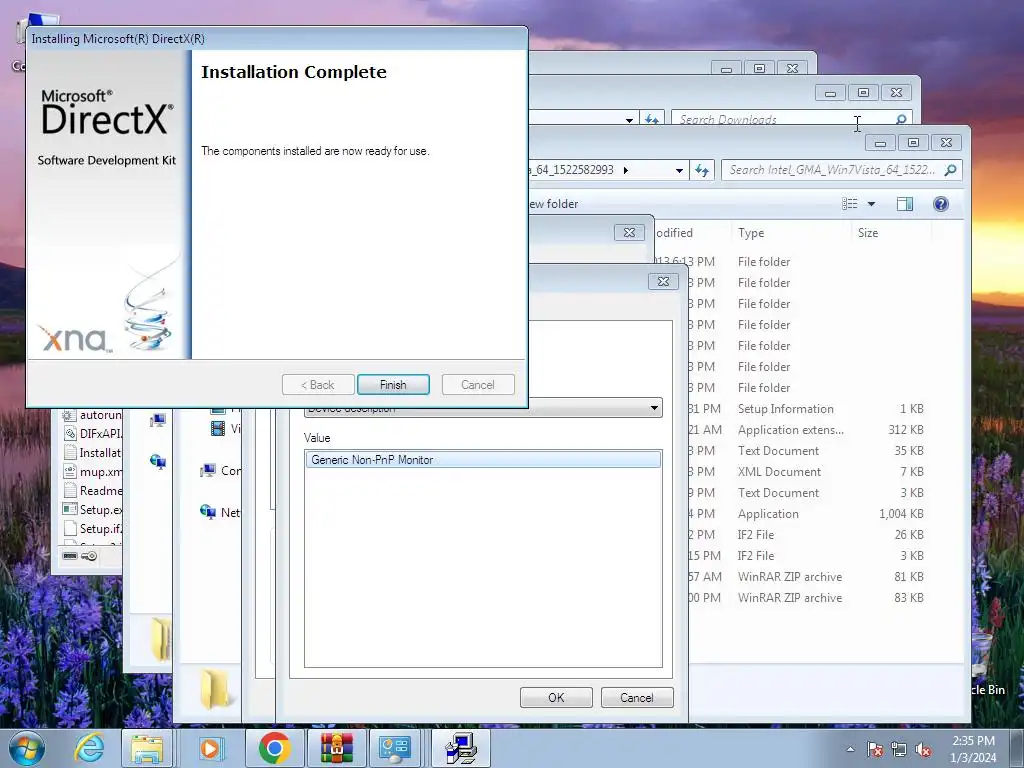Open Windows Explorer taskbar button
The width and height of the screenshot is (1024, 768).
(x=147, y=748)
